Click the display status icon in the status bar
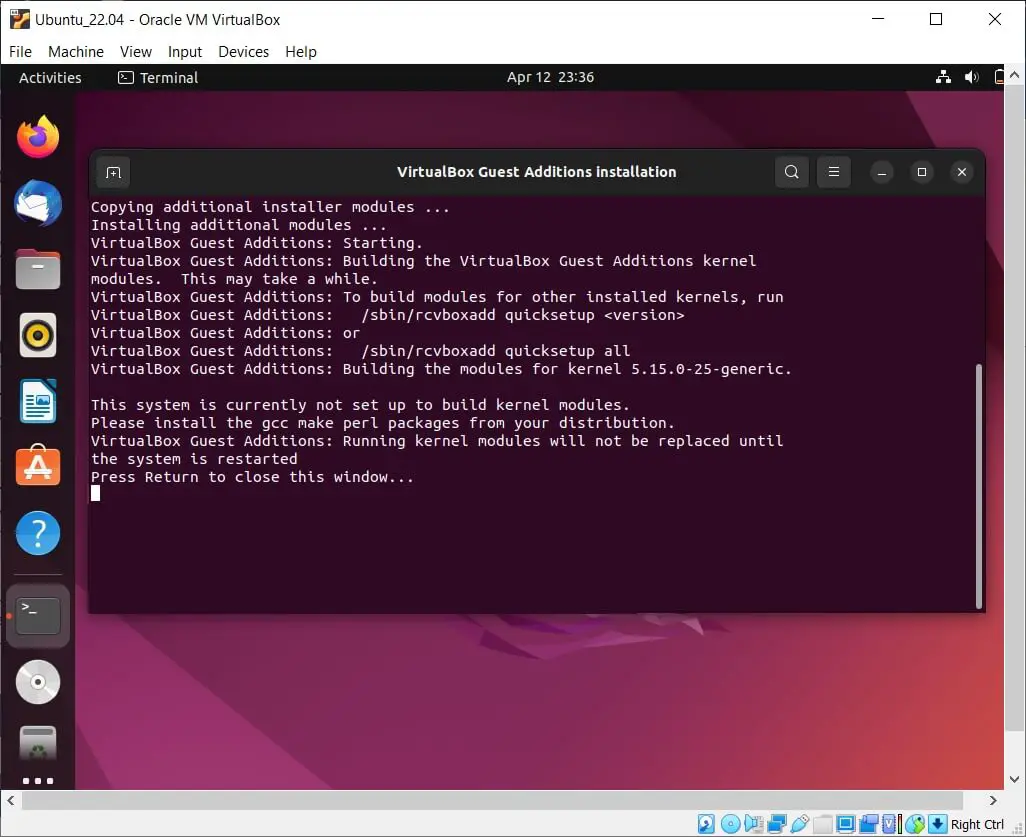Viewport: 1026px width, 837px height. pos(847,823)
